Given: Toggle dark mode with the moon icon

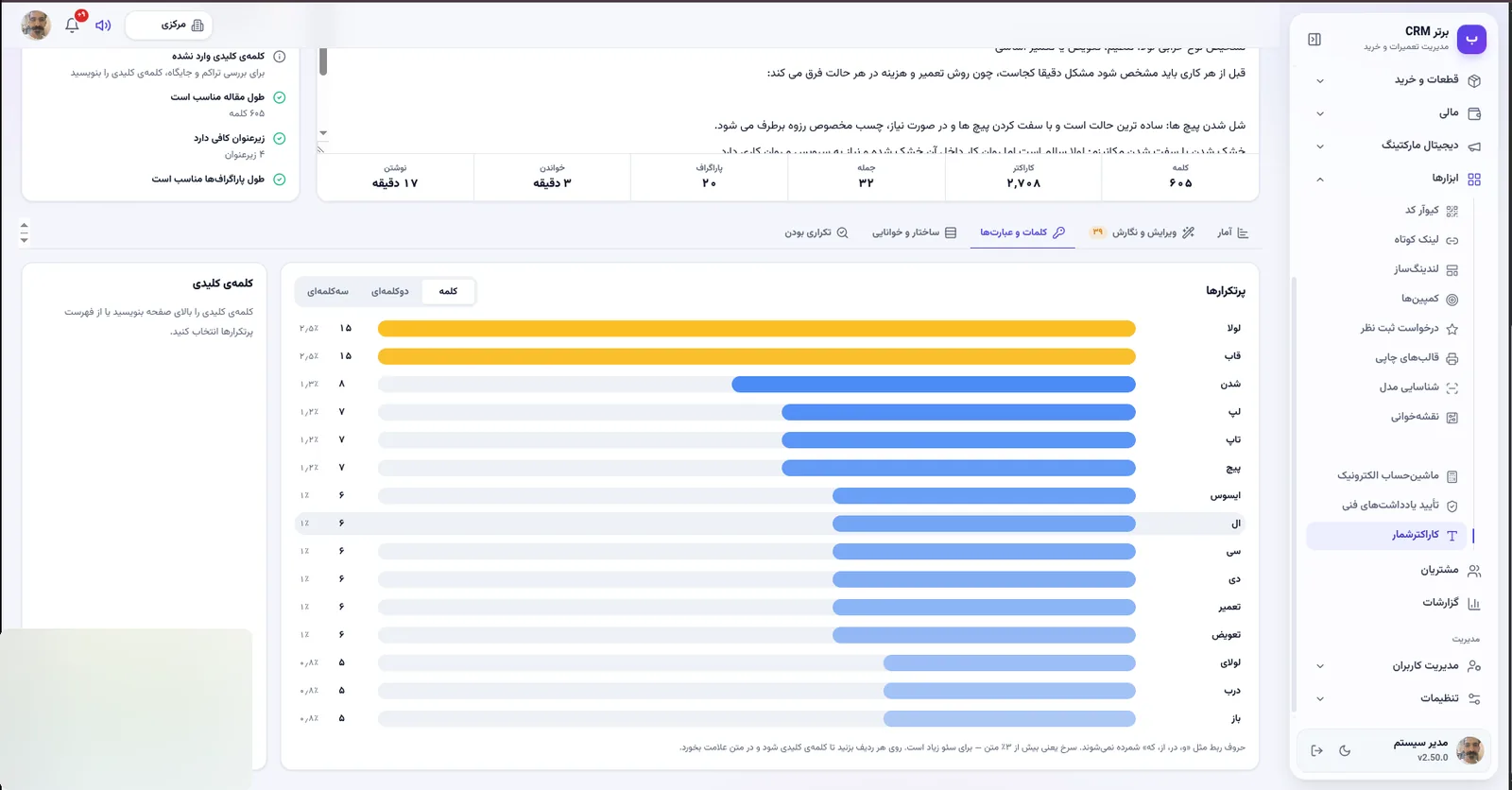Looking at the screenshot, I should (x=1345, y=750).
